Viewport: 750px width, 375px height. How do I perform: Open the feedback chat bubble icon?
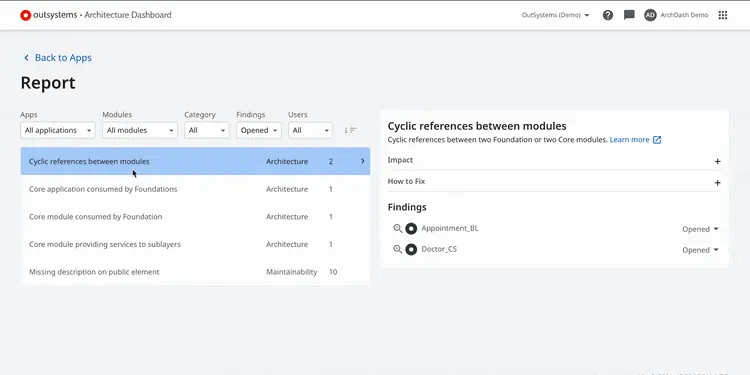coord(629,15)
